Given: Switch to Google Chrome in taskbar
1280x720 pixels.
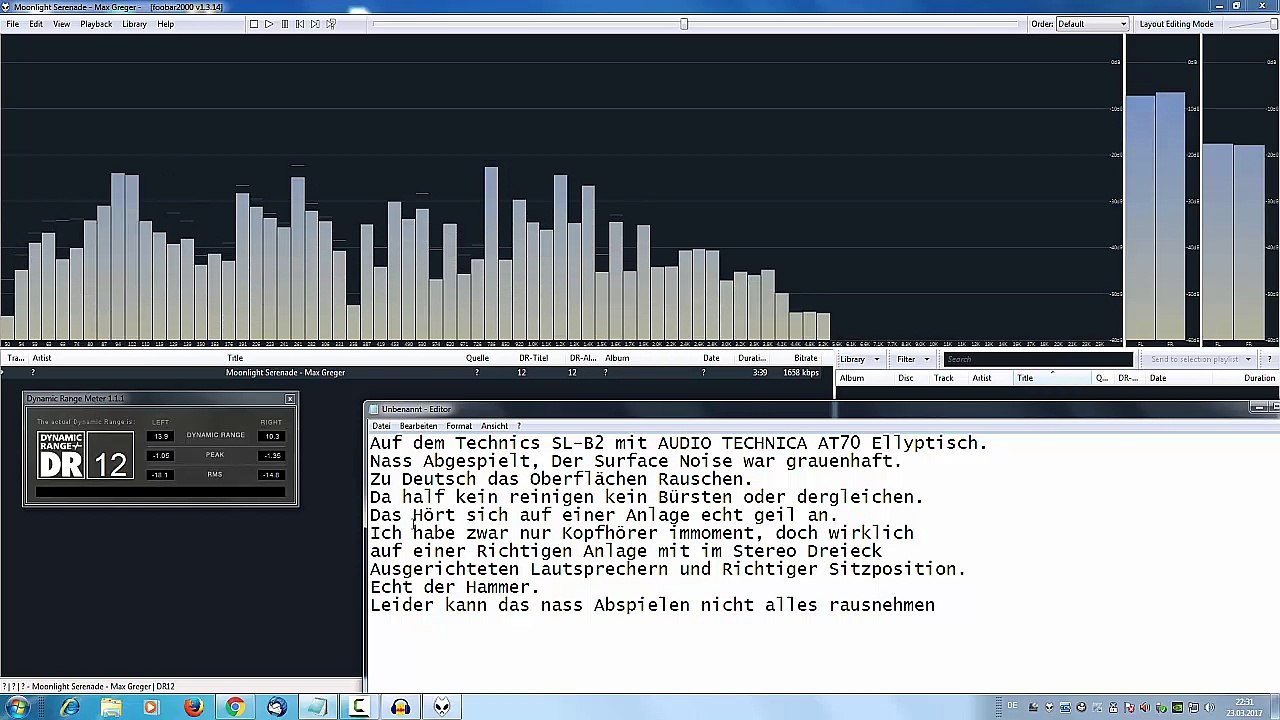Looking at the screenshot, I should [234, 708].
